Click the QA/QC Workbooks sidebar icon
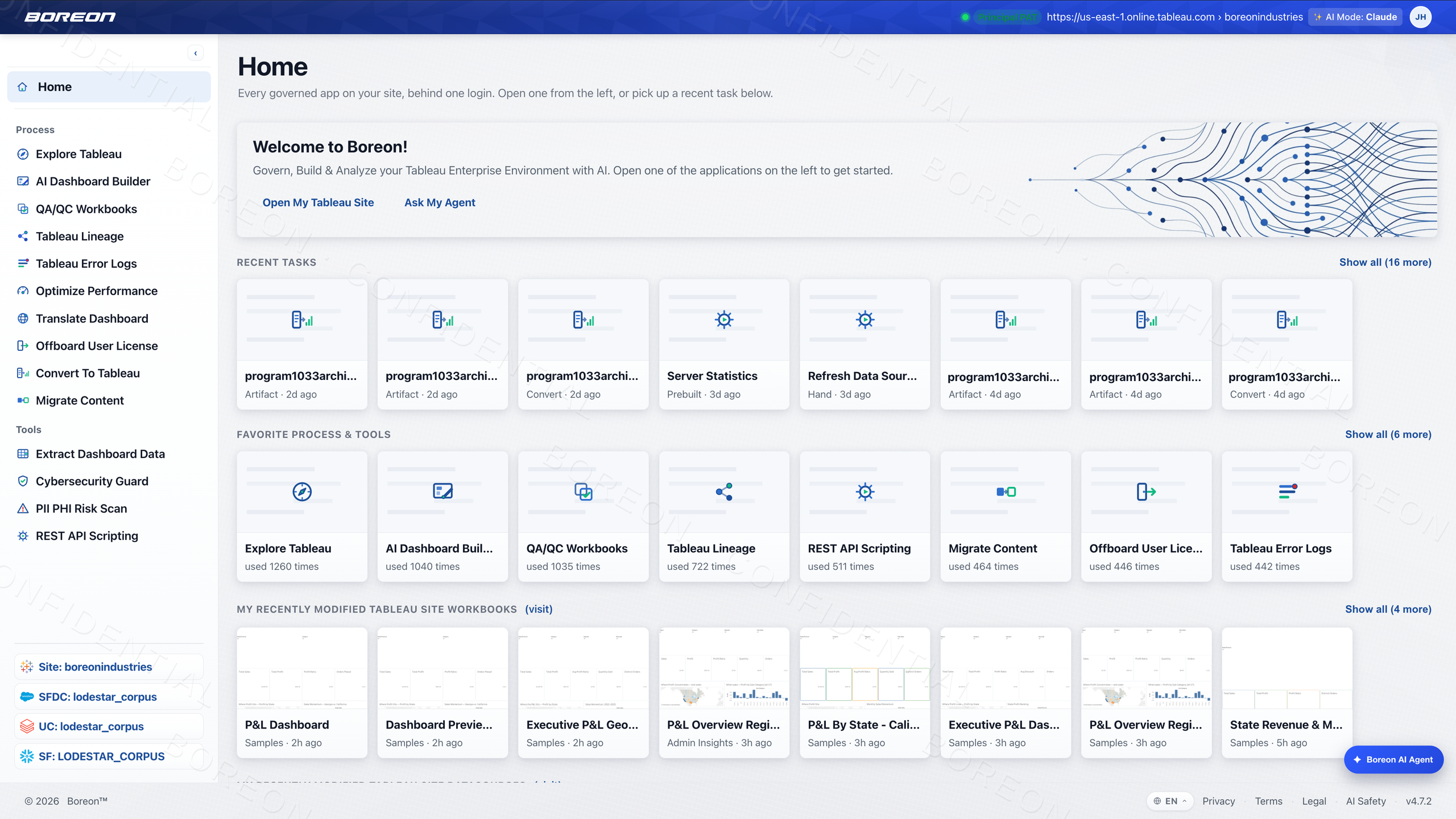The width and height of the screenshot is (1456, 819). point(23,209)
